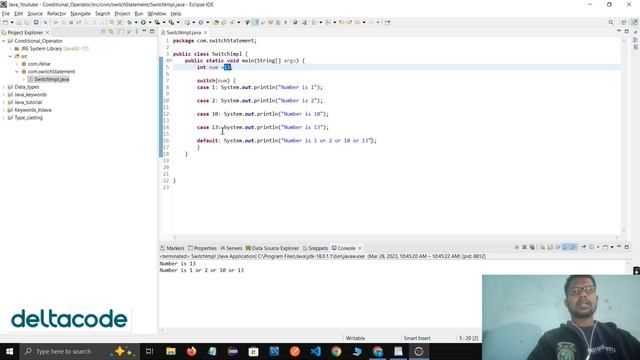
Task: Click Display Selected Console icon
Action: point(591,247)
